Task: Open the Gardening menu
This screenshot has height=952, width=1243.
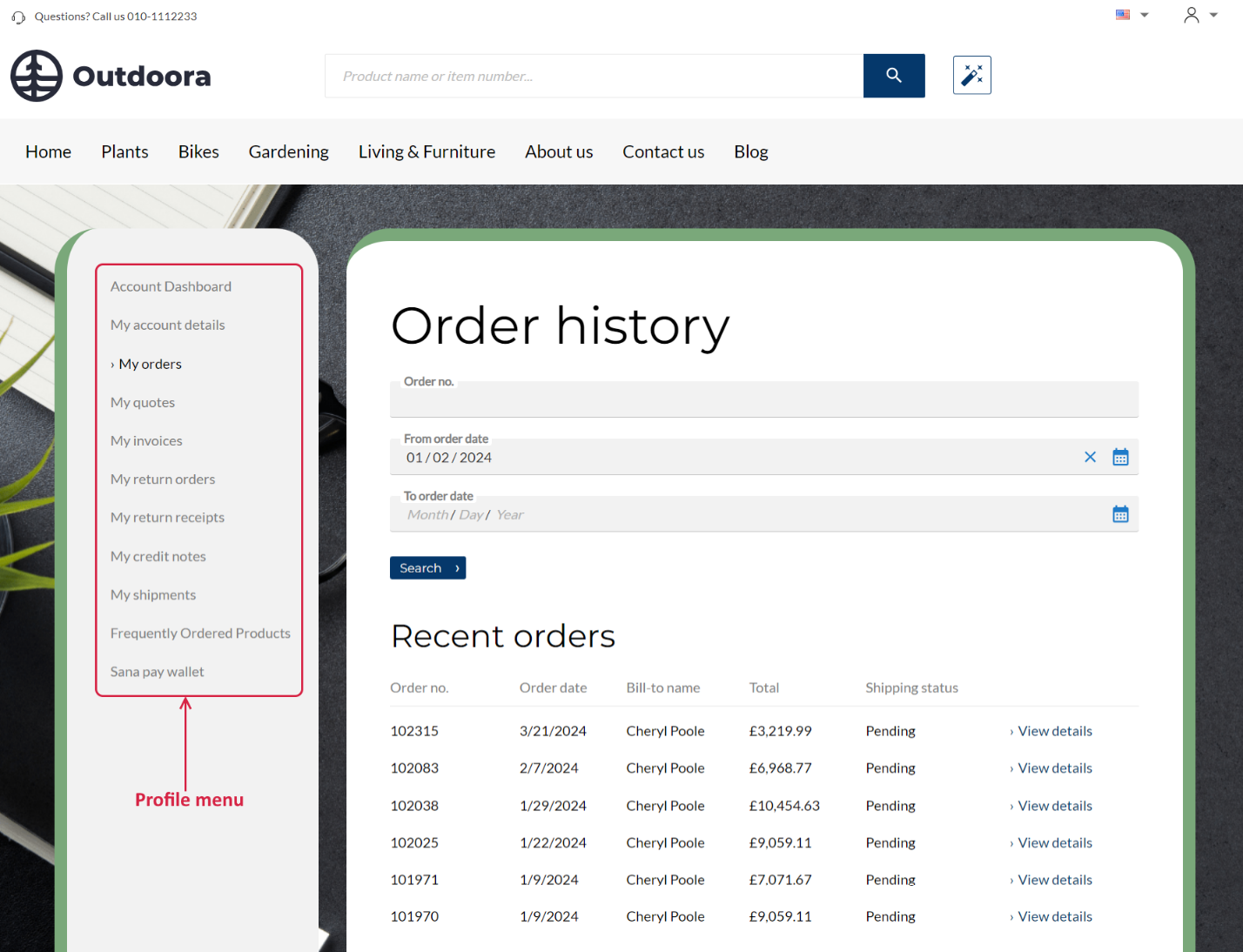Action: 288,151
